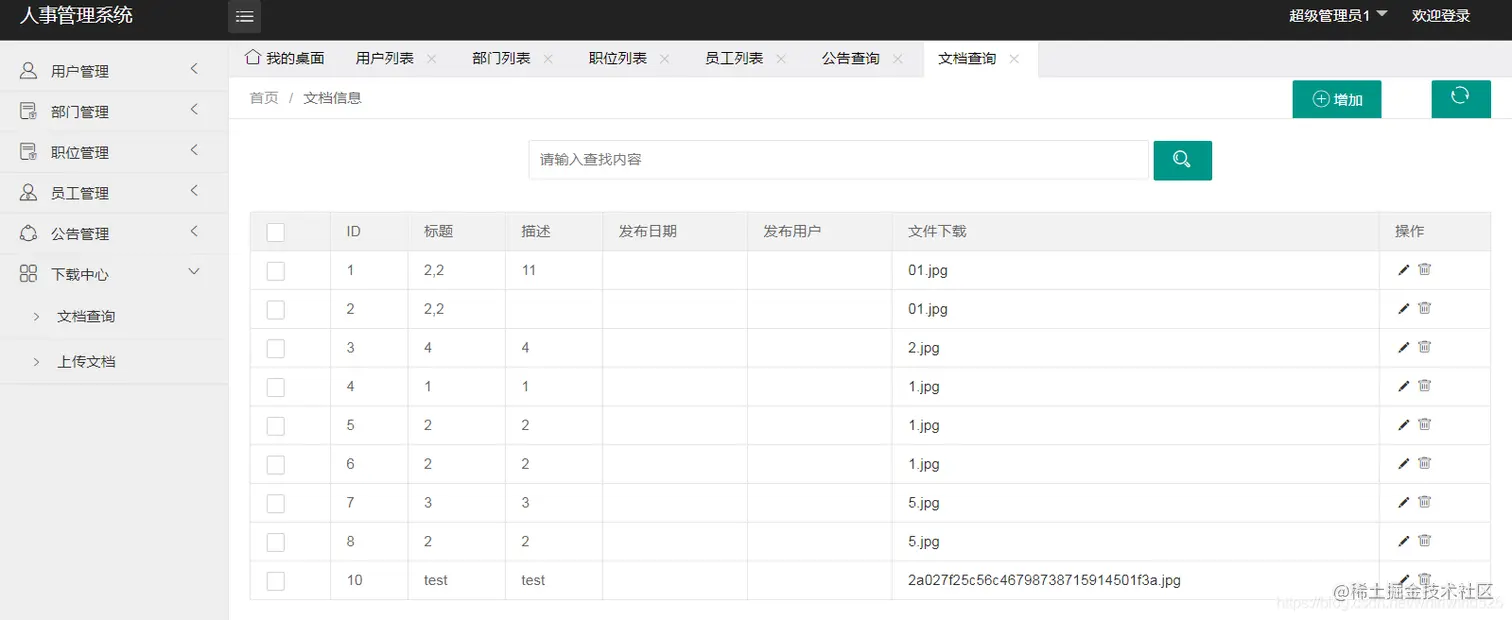Edit row ID 4 with pencil icon
Image resolution: width=1512 pixels, height=620 pixels.
click(x=1404, y=386)
